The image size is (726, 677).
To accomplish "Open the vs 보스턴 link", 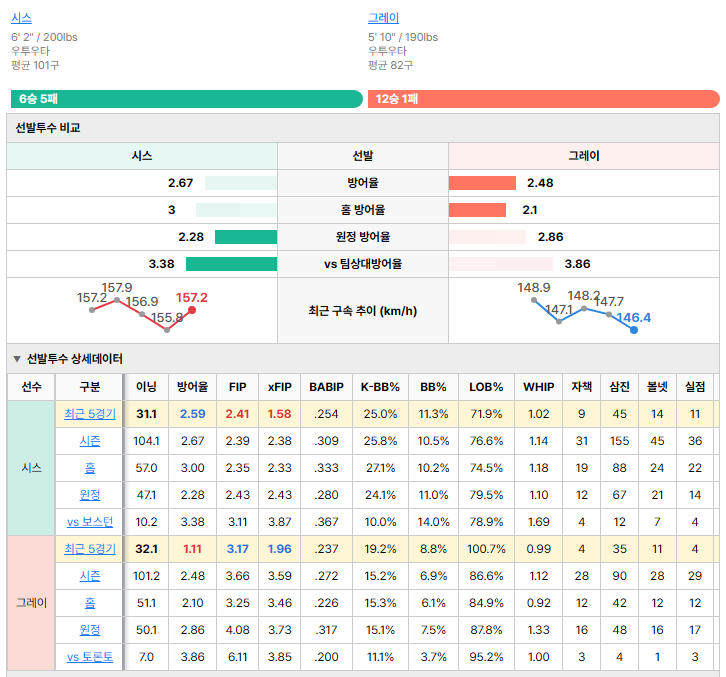I will [90, 522].
